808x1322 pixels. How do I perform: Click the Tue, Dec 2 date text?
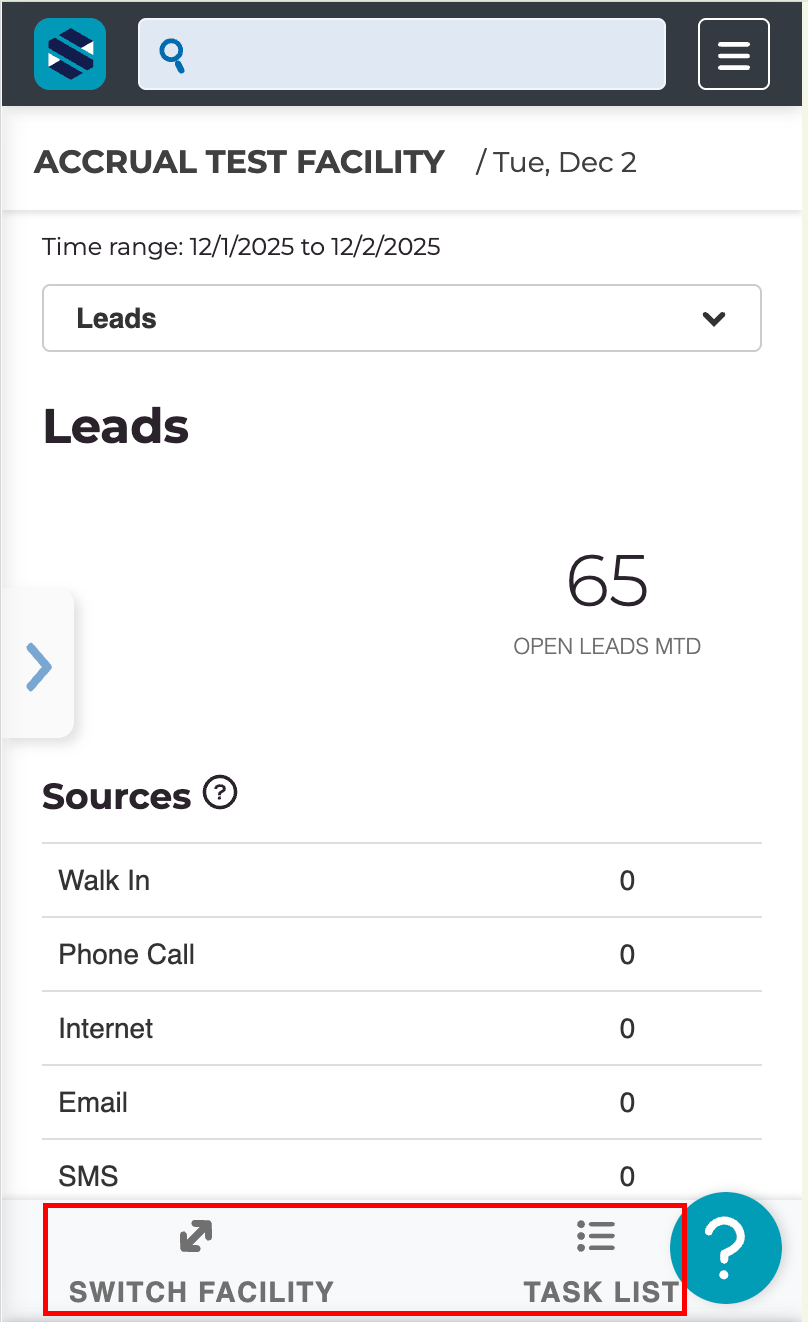(x=564, y=162)
